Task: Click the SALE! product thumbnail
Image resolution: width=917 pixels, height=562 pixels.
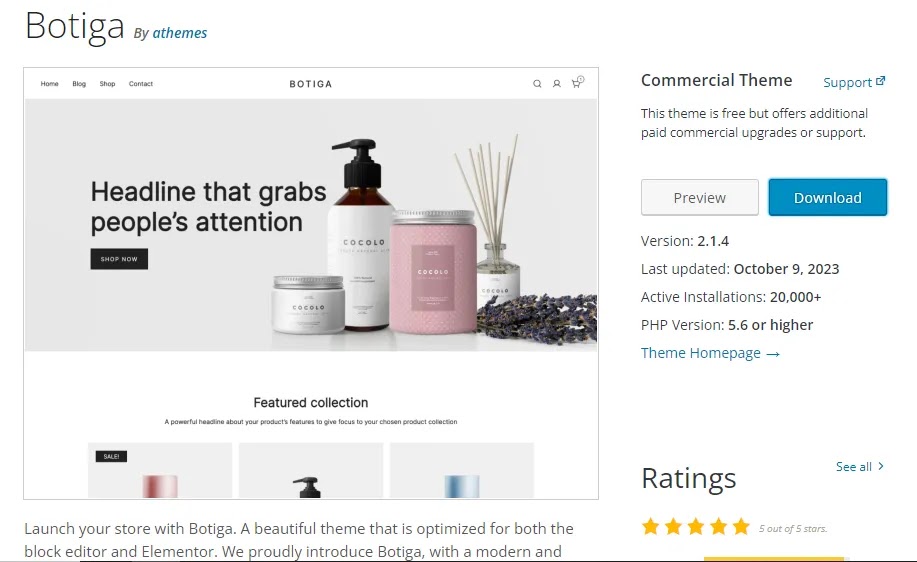Action: coord(160,470)
